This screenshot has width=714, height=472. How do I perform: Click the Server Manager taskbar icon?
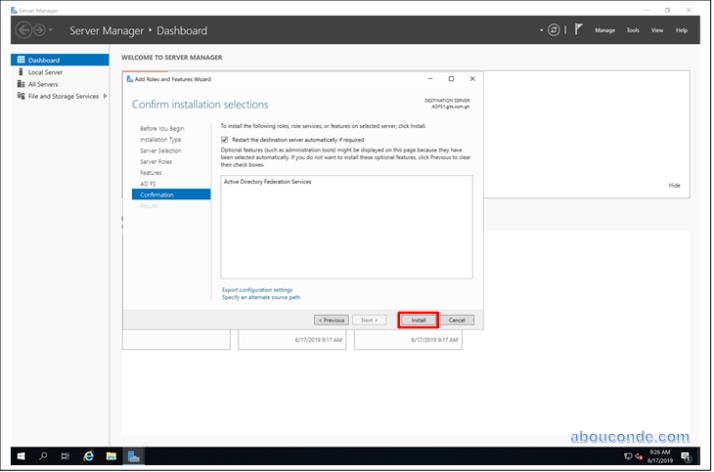[134, 456]
